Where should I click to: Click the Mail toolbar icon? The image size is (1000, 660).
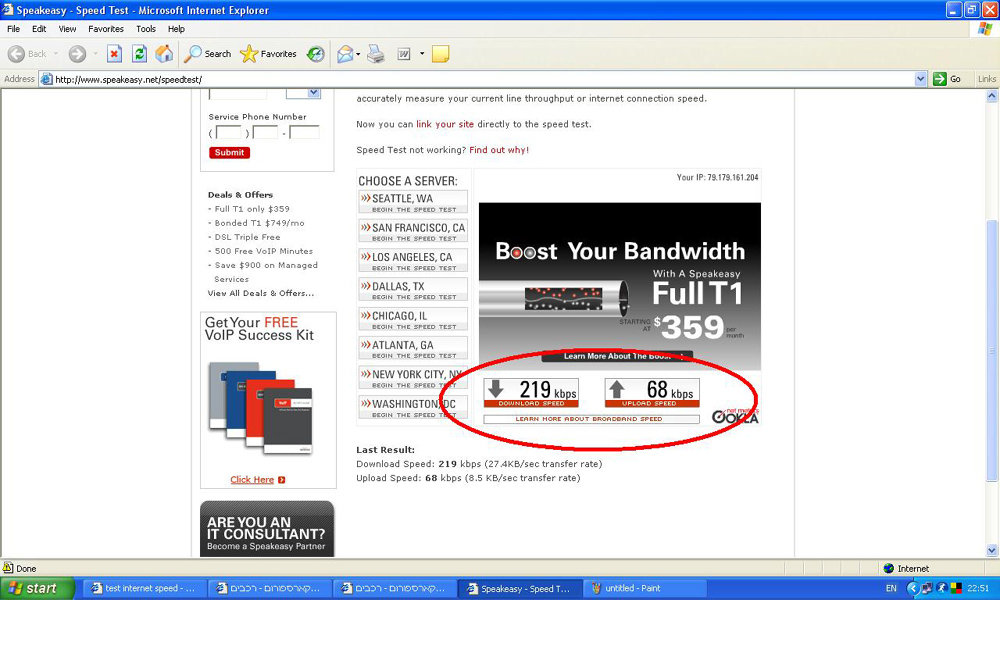pos(345,54)
